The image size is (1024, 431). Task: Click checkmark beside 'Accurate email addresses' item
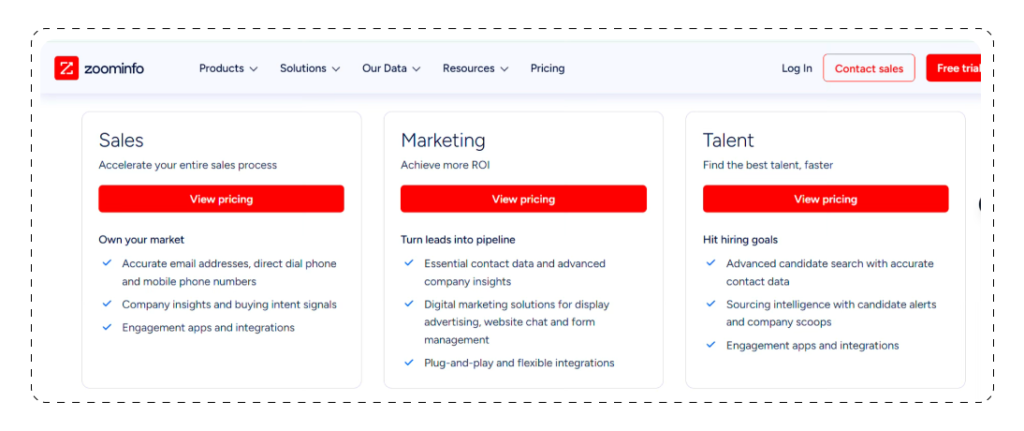(x=107, y=263)
